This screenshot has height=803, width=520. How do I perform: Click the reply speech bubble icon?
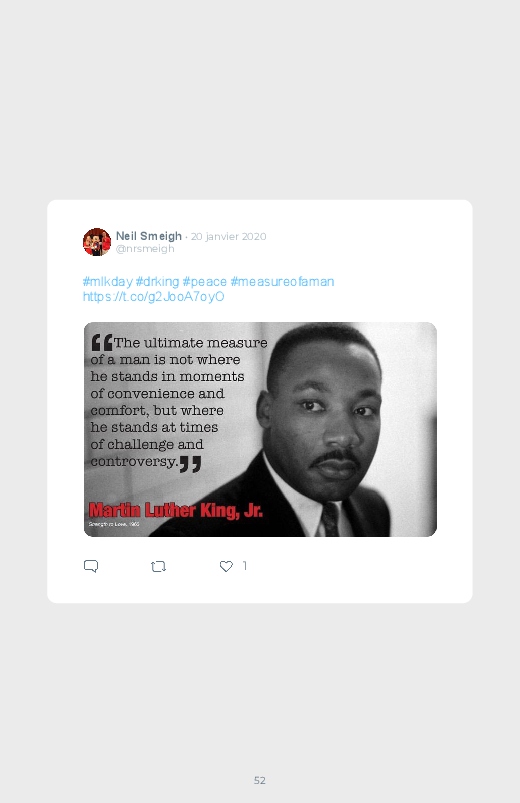tap(91, 566)
